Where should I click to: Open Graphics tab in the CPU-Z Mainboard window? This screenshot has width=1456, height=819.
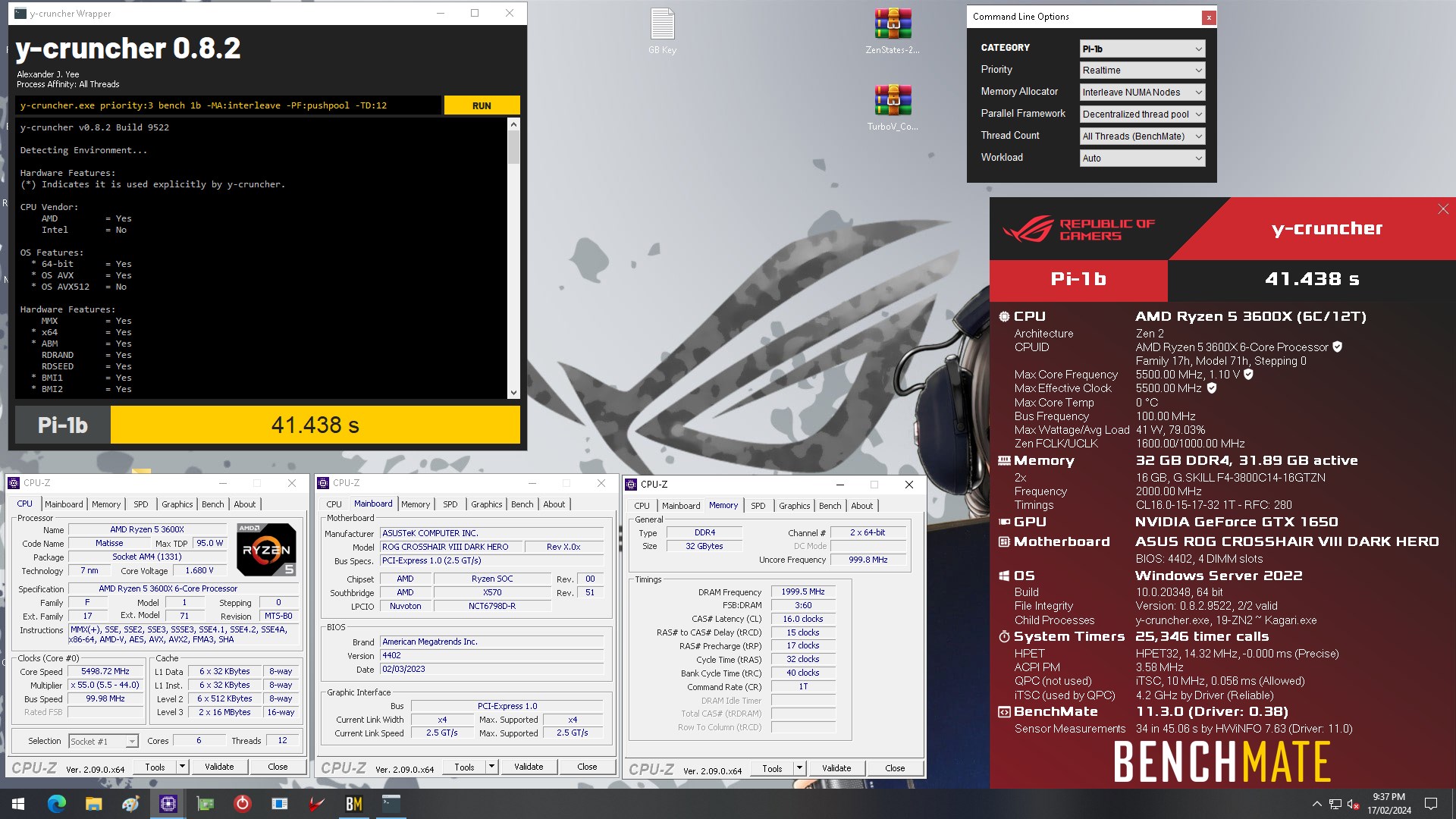point(486,504)
